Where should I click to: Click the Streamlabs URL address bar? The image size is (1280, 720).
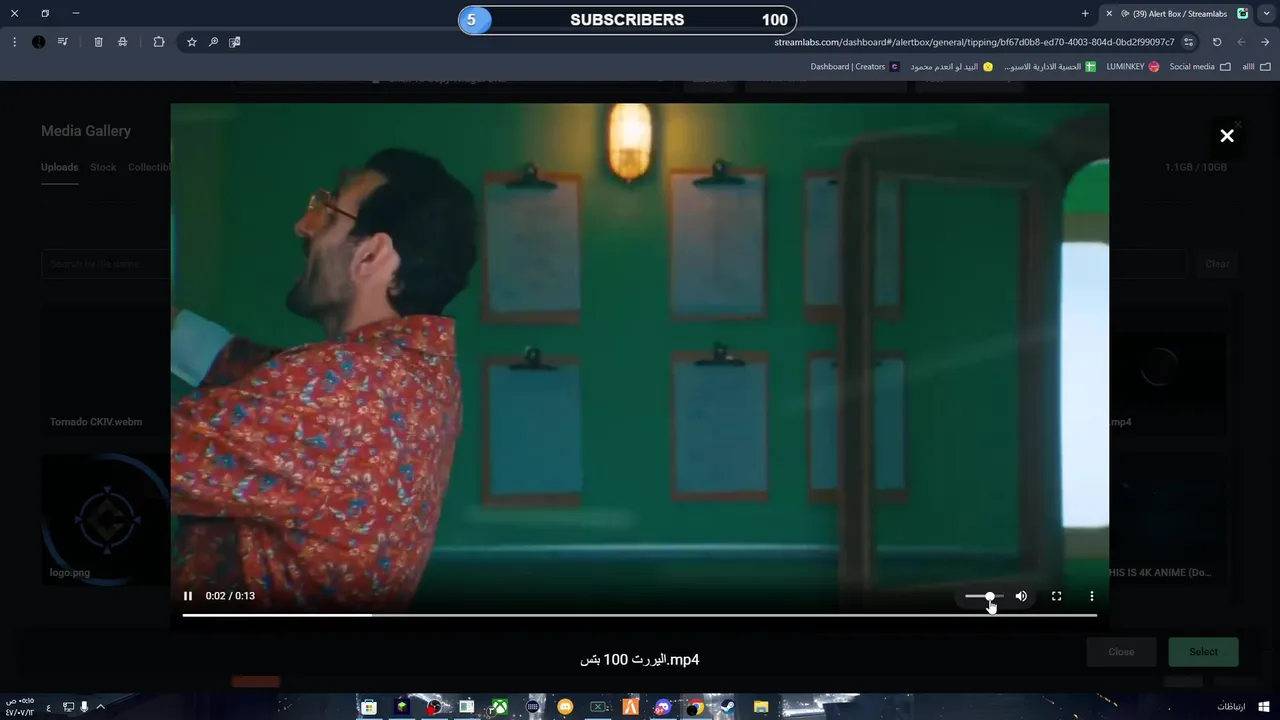(x=974, y=42)
